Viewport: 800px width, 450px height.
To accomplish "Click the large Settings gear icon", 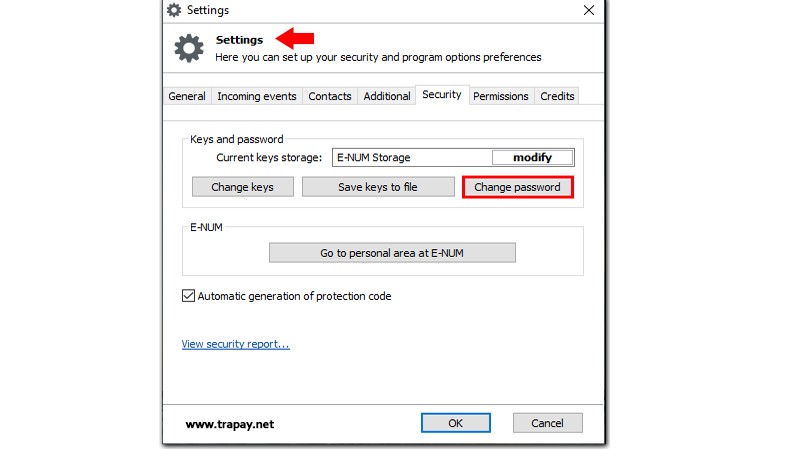I will tap(189, 49).
